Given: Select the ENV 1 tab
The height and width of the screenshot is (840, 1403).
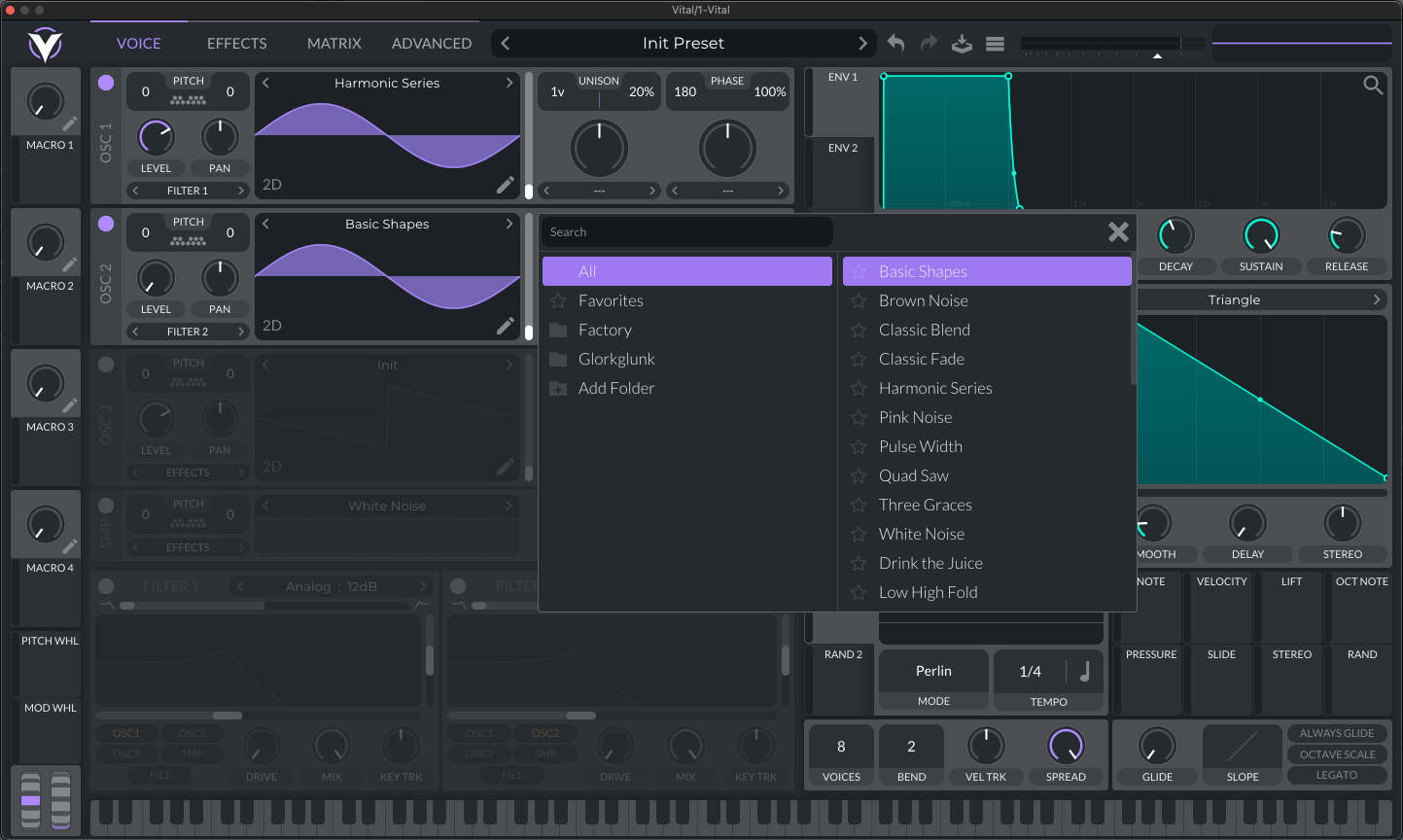Looking at the screenshot, I should point(843,77).
